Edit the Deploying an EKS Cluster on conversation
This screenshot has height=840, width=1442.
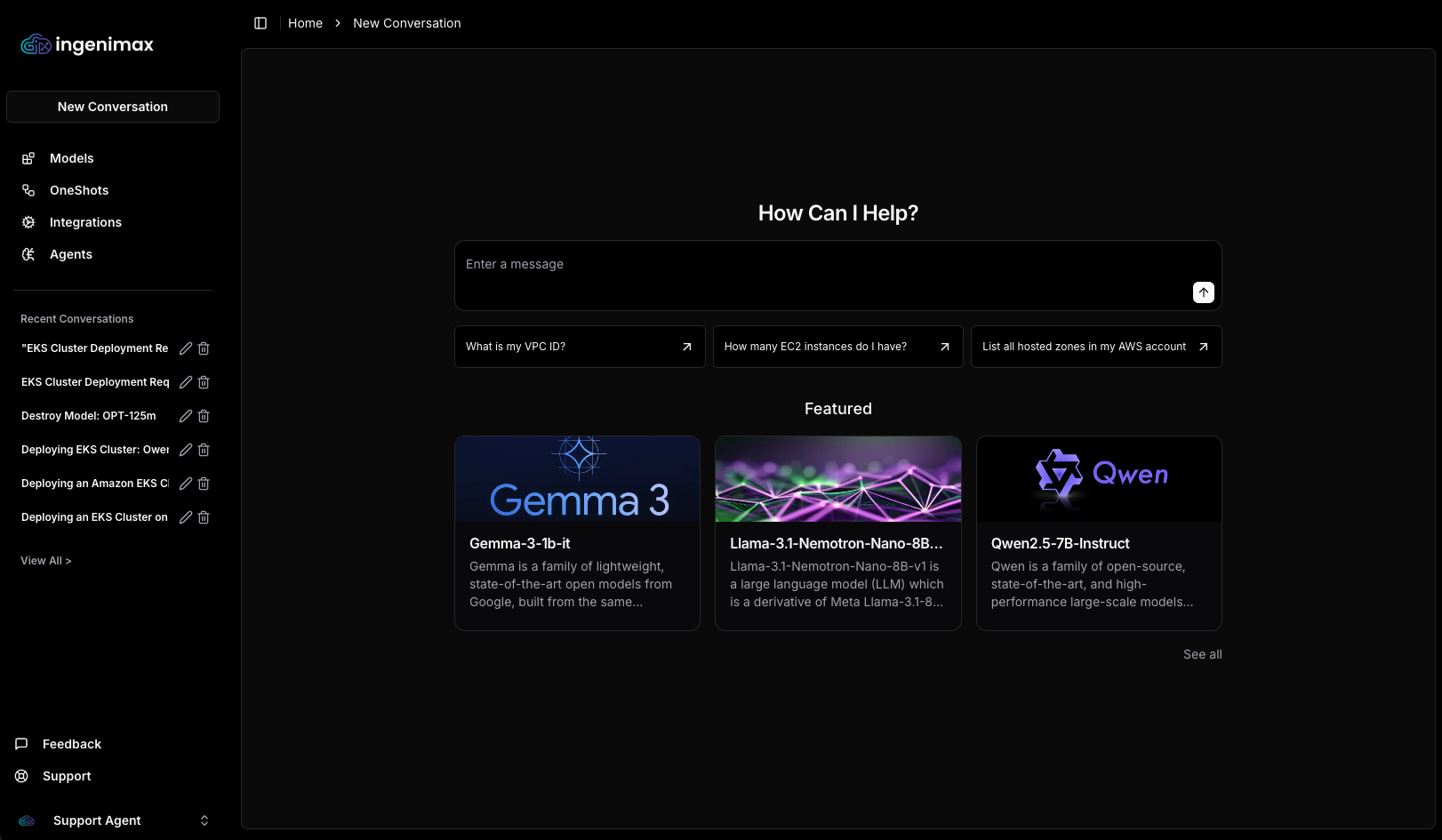[x=186, y=517]
